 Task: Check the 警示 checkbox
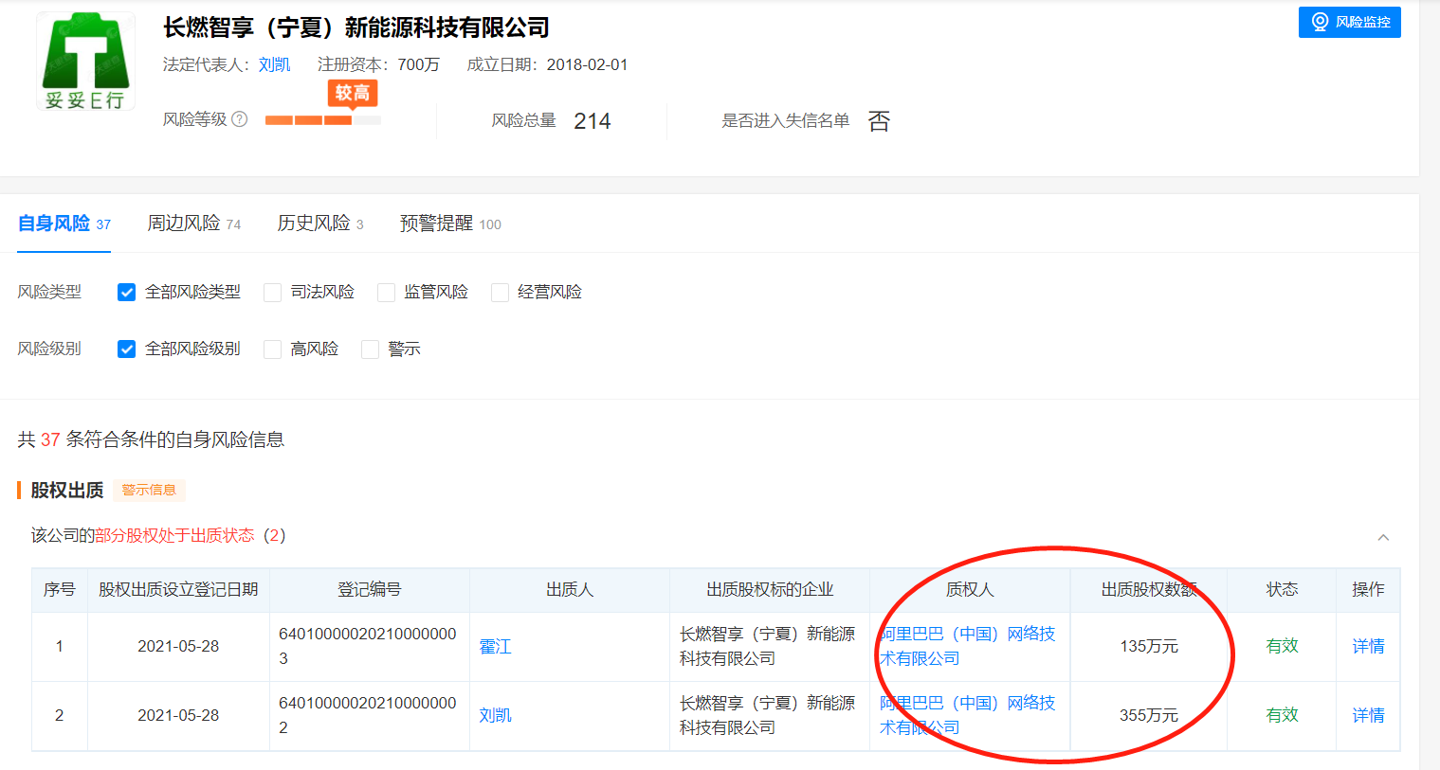[370, 349]
